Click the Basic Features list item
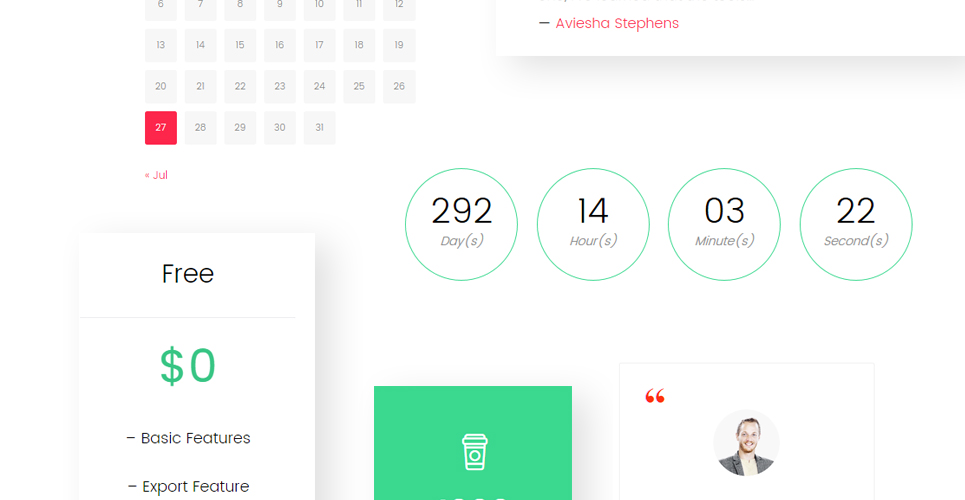The height and width of the screenshot is (500, 965). pos(188,438)
